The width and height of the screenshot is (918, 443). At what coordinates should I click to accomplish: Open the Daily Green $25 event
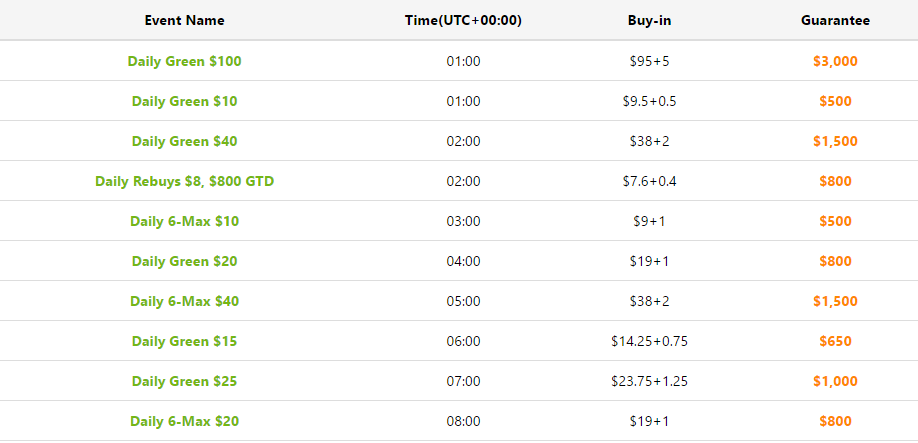click(184, 381)
